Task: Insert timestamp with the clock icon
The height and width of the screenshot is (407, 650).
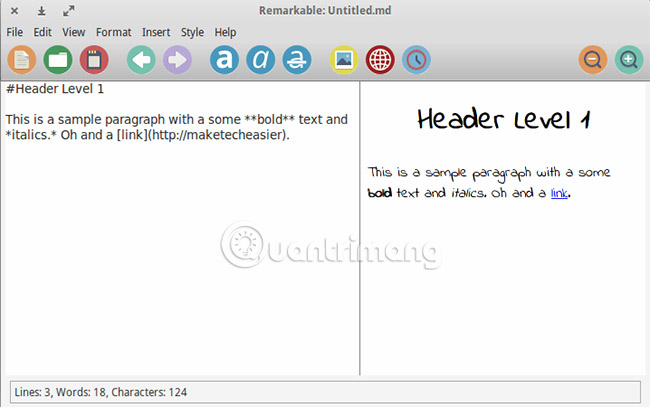Action: pos(416,60)
